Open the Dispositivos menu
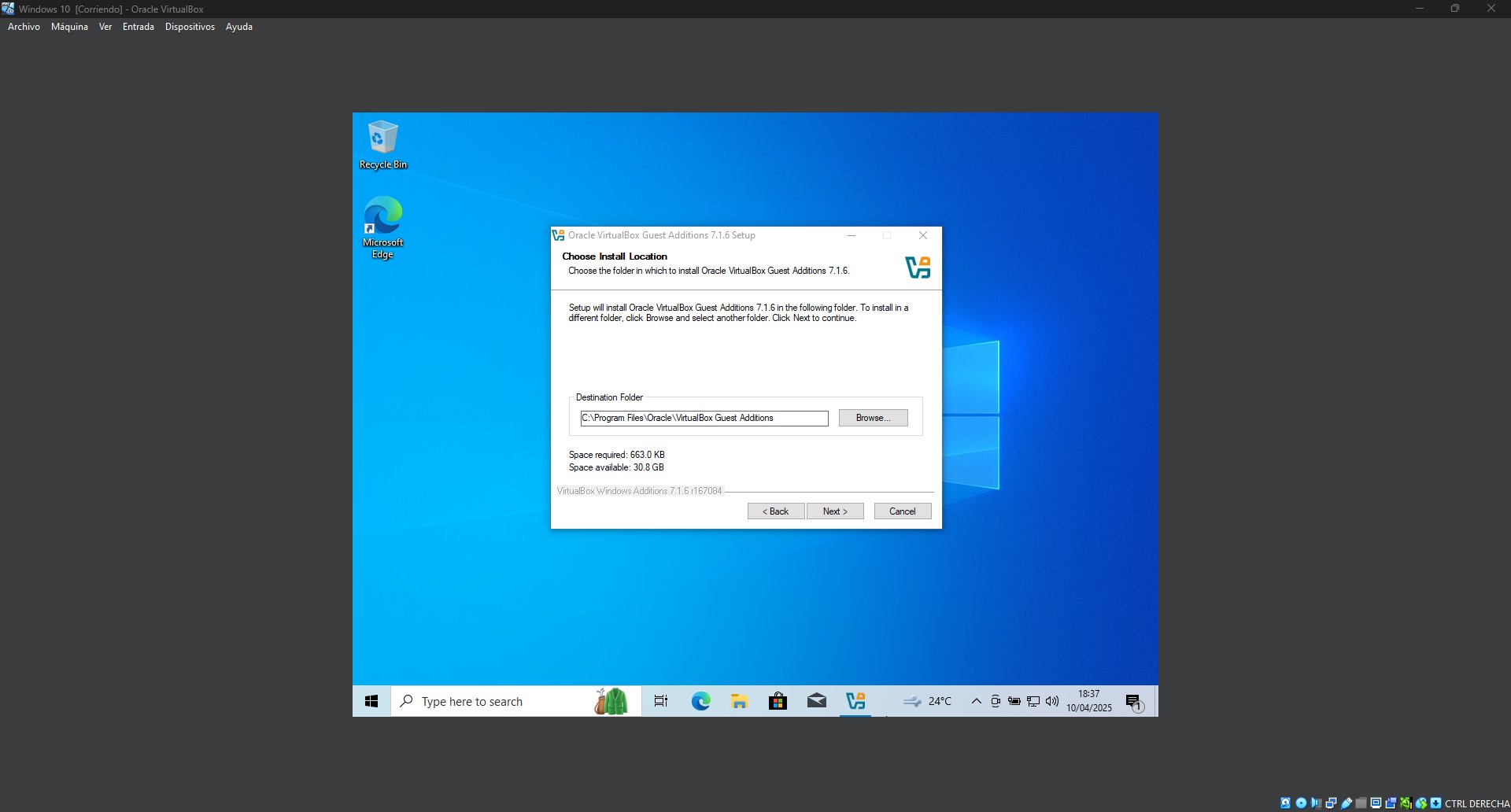This screenshot has height=812, width=1511. [190, 27]
